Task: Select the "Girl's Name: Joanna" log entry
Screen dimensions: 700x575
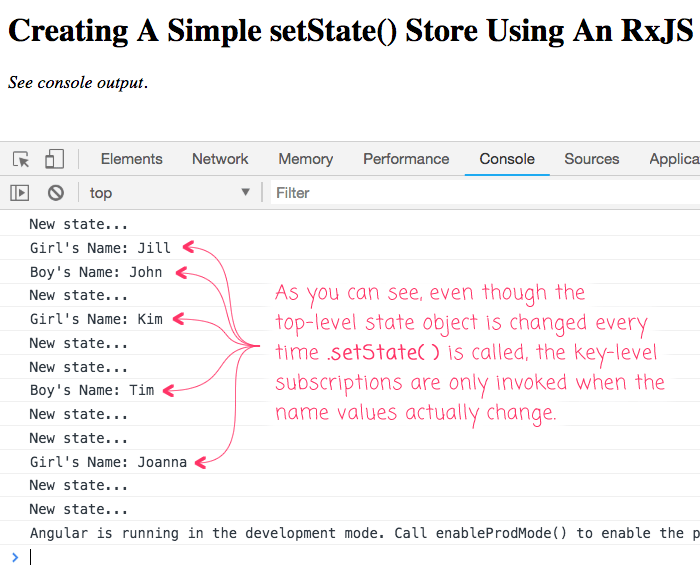Action: [350, 462]
